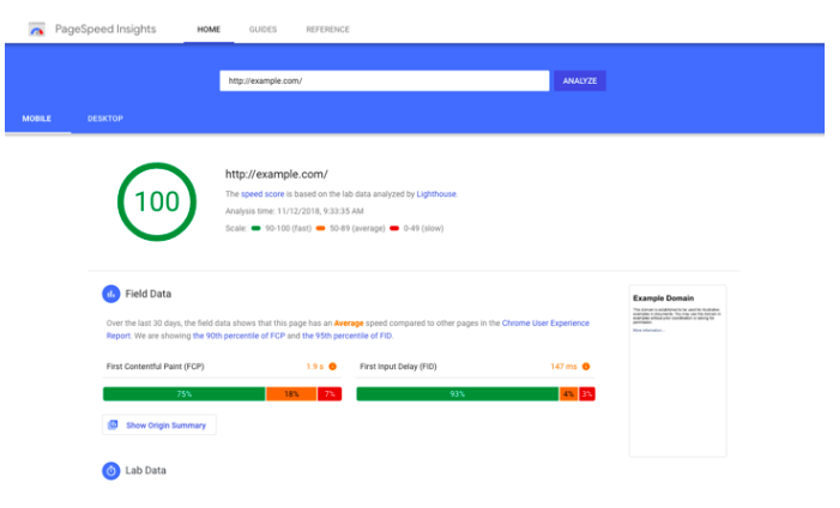Switch to the DESKTOP results tab
Screen dimensions: 840x508
pos(106,118)
